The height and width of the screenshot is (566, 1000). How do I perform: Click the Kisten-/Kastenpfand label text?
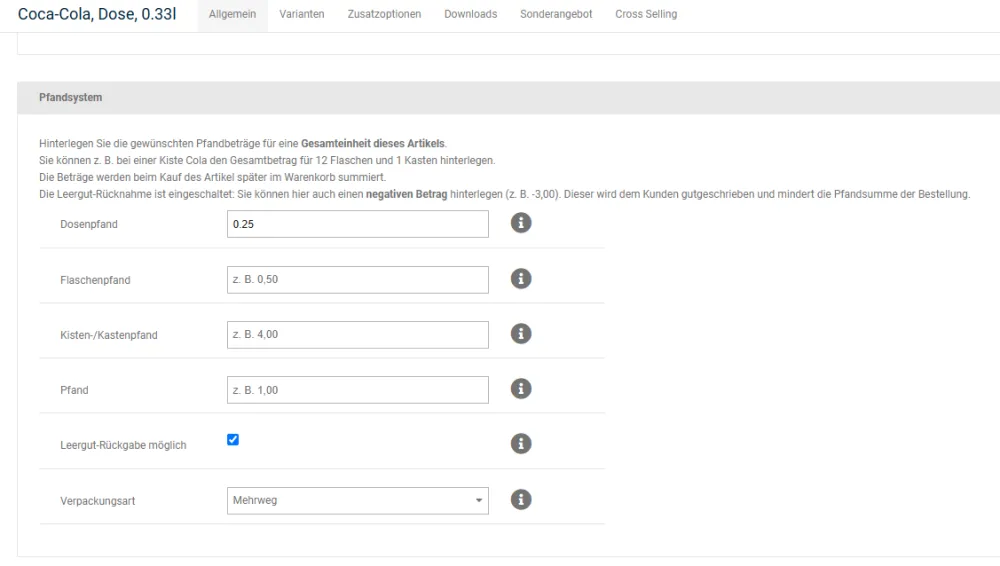(108, 336)
